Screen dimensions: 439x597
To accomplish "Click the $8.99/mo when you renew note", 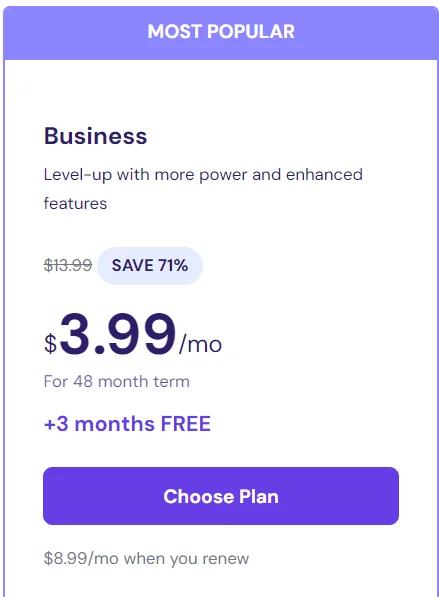I will [x=147, y=559].
